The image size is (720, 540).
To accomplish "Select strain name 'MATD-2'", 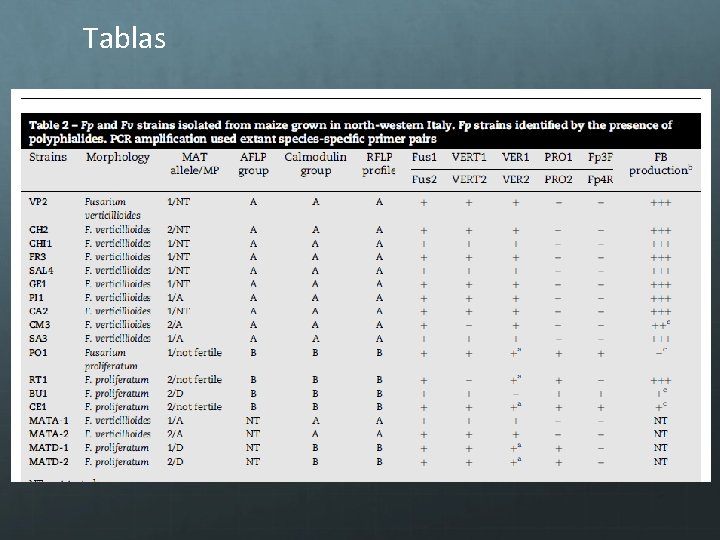I will coord(49,461).
